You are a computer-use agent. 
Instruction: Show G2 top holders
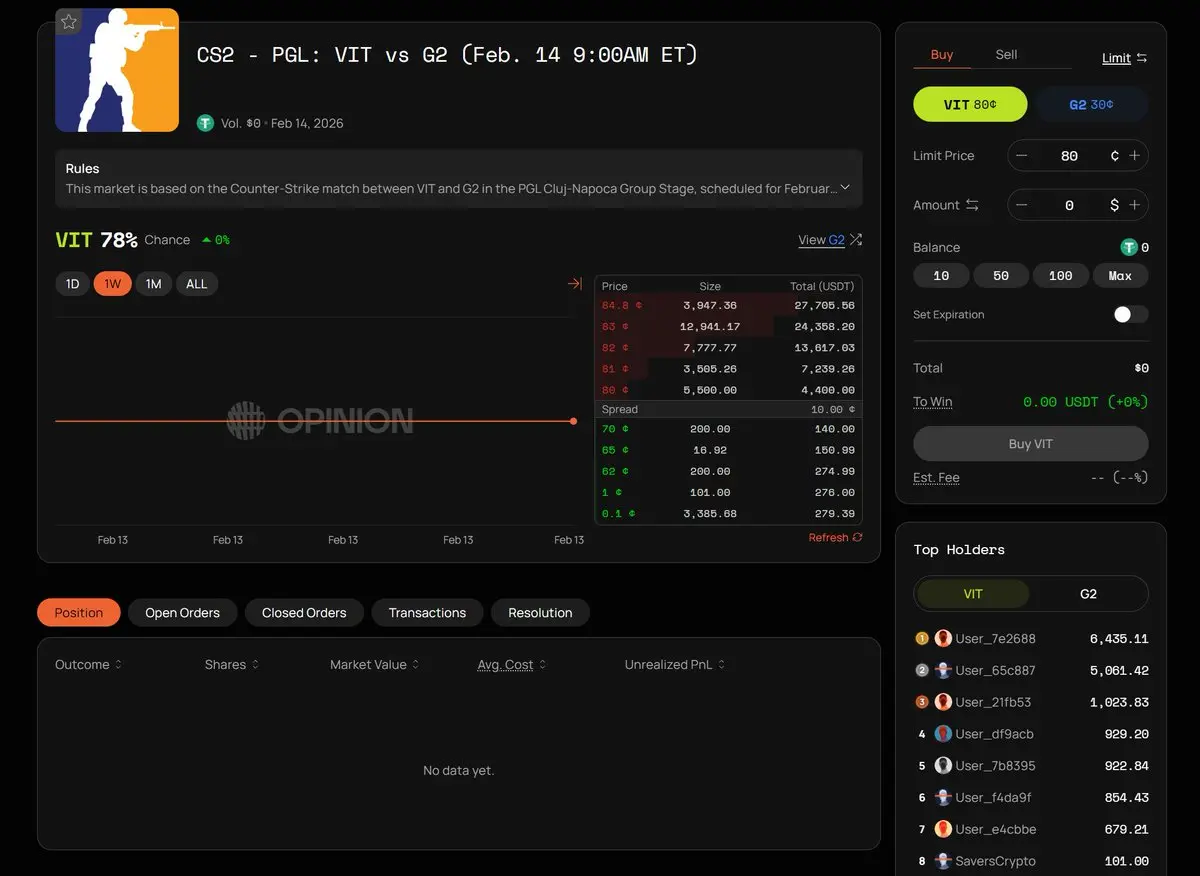coord(1089,594)
